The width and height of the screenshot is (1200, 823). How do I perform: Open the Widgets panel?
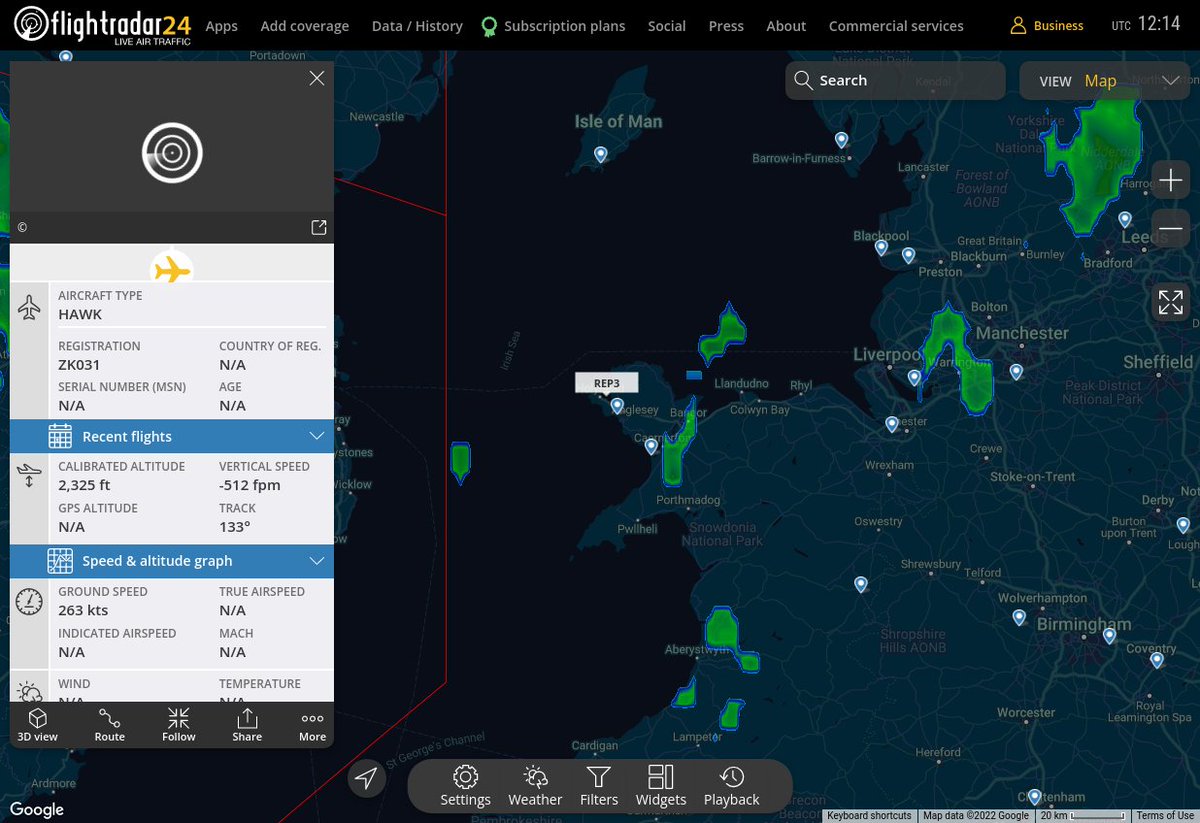[x=660, y=786]
